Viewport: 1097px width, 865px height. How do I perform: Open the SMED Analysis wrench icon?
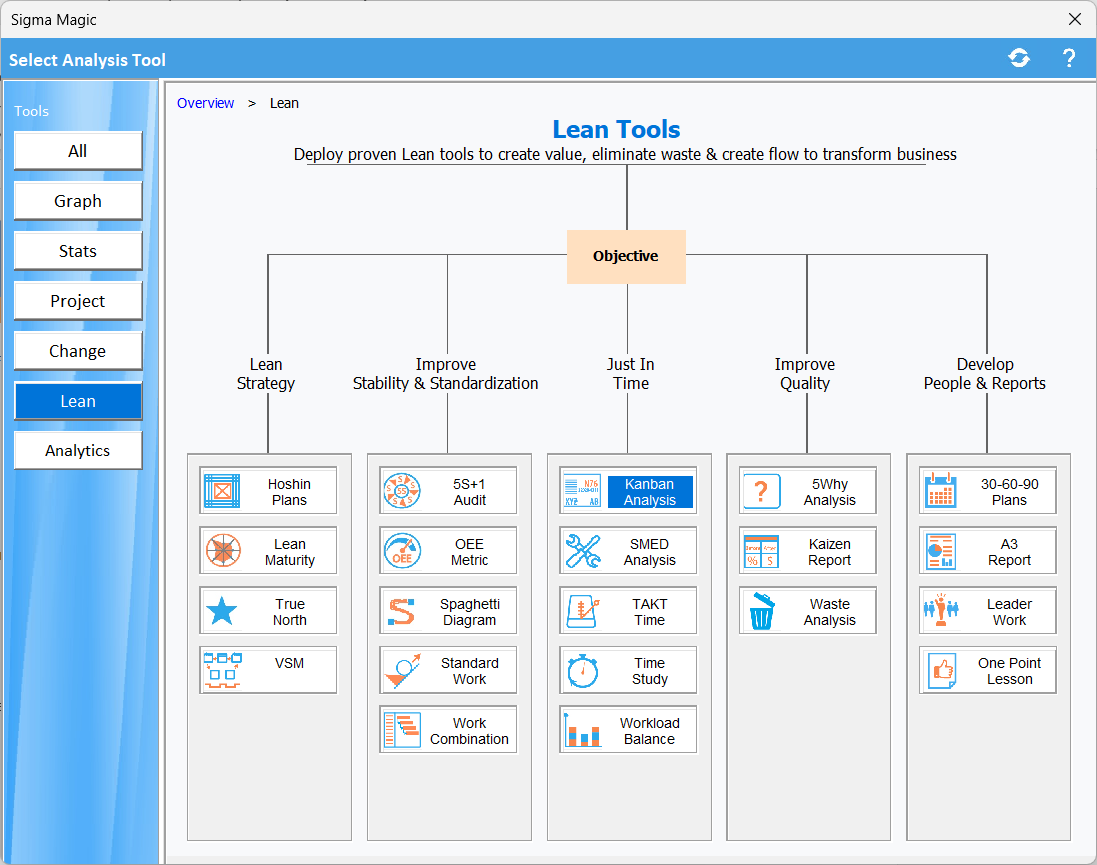(x=582, y=551)
